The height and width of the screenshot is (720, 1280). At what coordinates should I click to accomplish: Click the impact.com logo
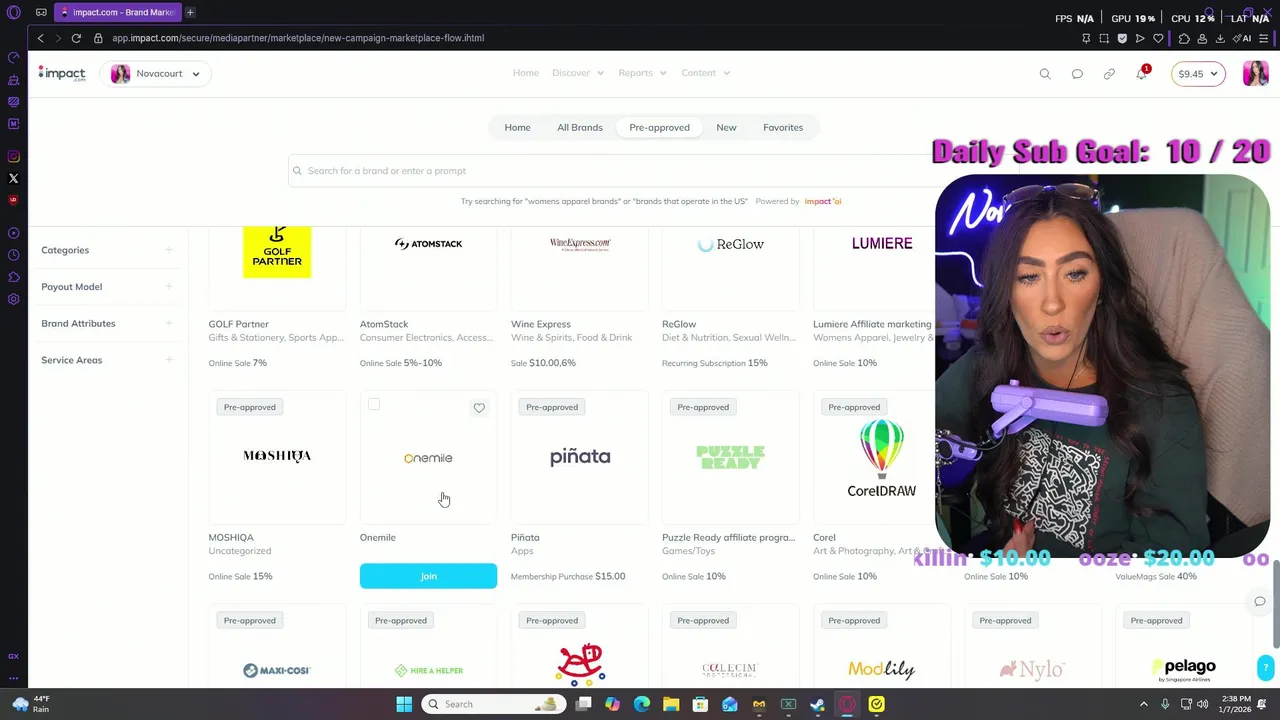(62, 73)
